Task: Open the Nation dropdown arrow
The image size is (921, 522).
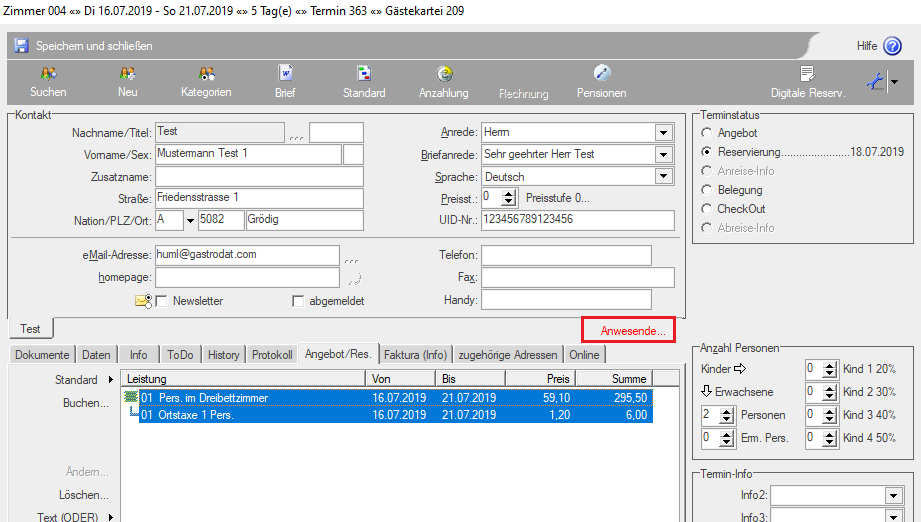Action: pos(190,221)
